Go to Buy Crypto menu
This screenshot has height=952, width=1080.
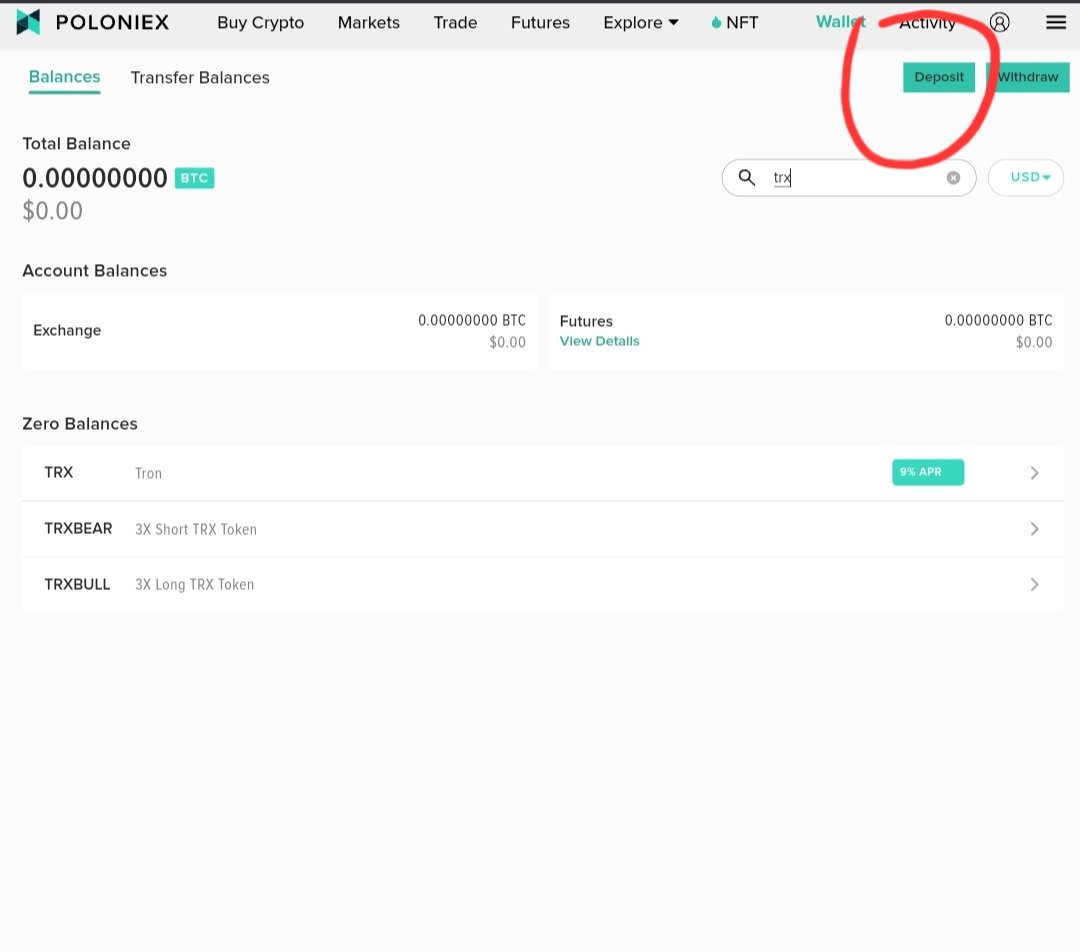pos(260,23)
